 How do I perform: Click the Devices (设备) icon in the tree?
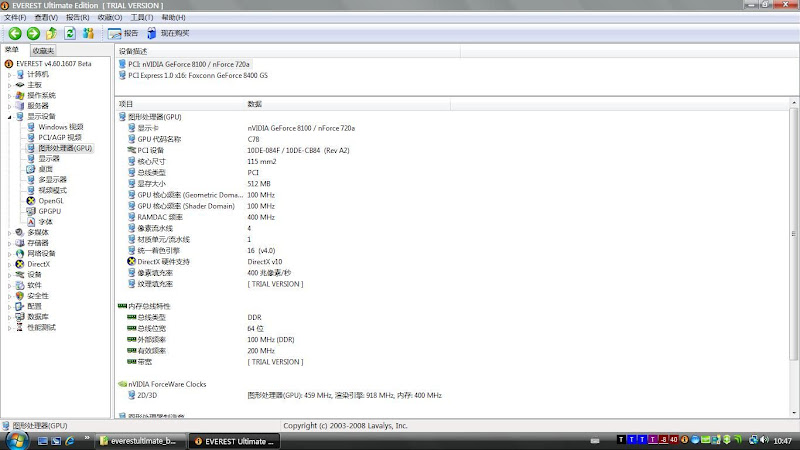tap(19, 274)
